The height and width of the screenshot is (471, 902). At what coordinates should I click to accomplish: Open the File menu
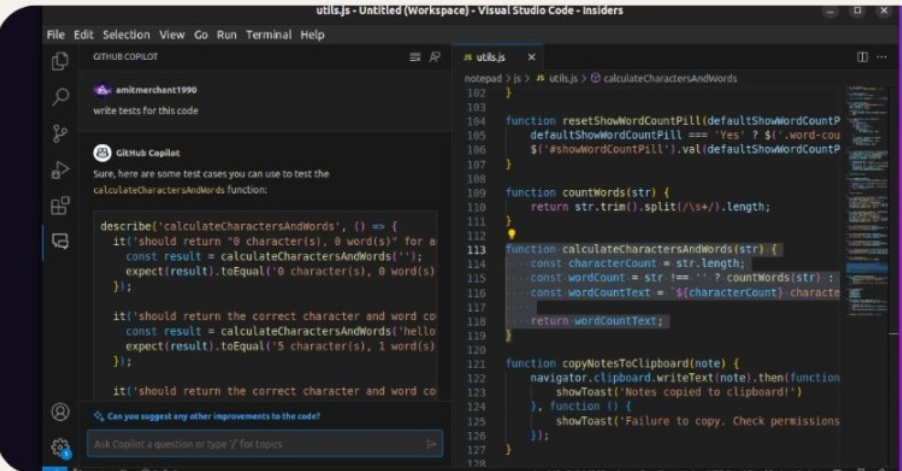pos(55,35)
